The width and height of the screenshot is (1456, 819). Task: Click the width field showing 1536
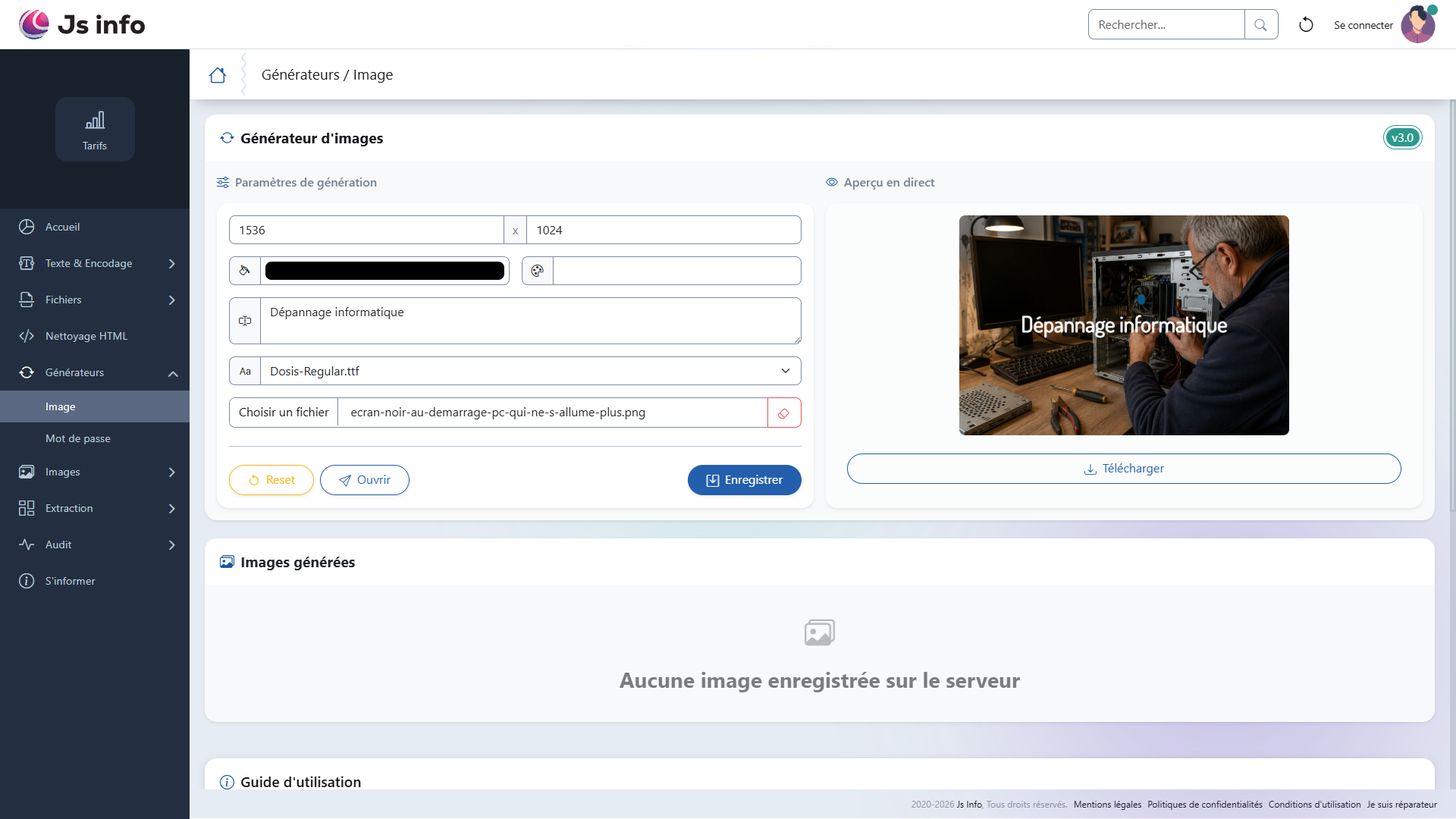point(366,230)
